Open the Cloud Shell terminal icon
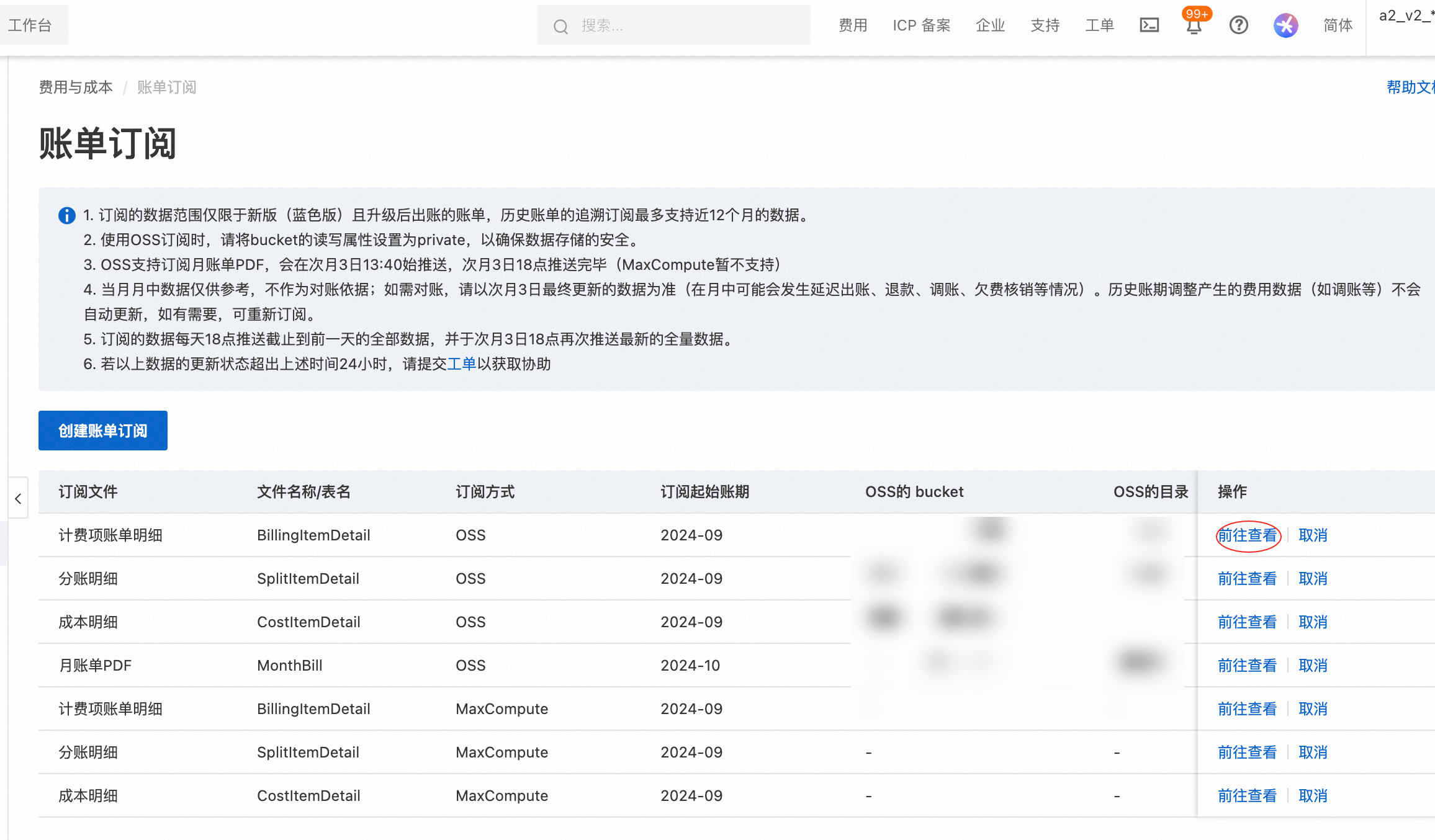Image resolution: width=1435 pixels, height=840 pixels. (1149, 25)
